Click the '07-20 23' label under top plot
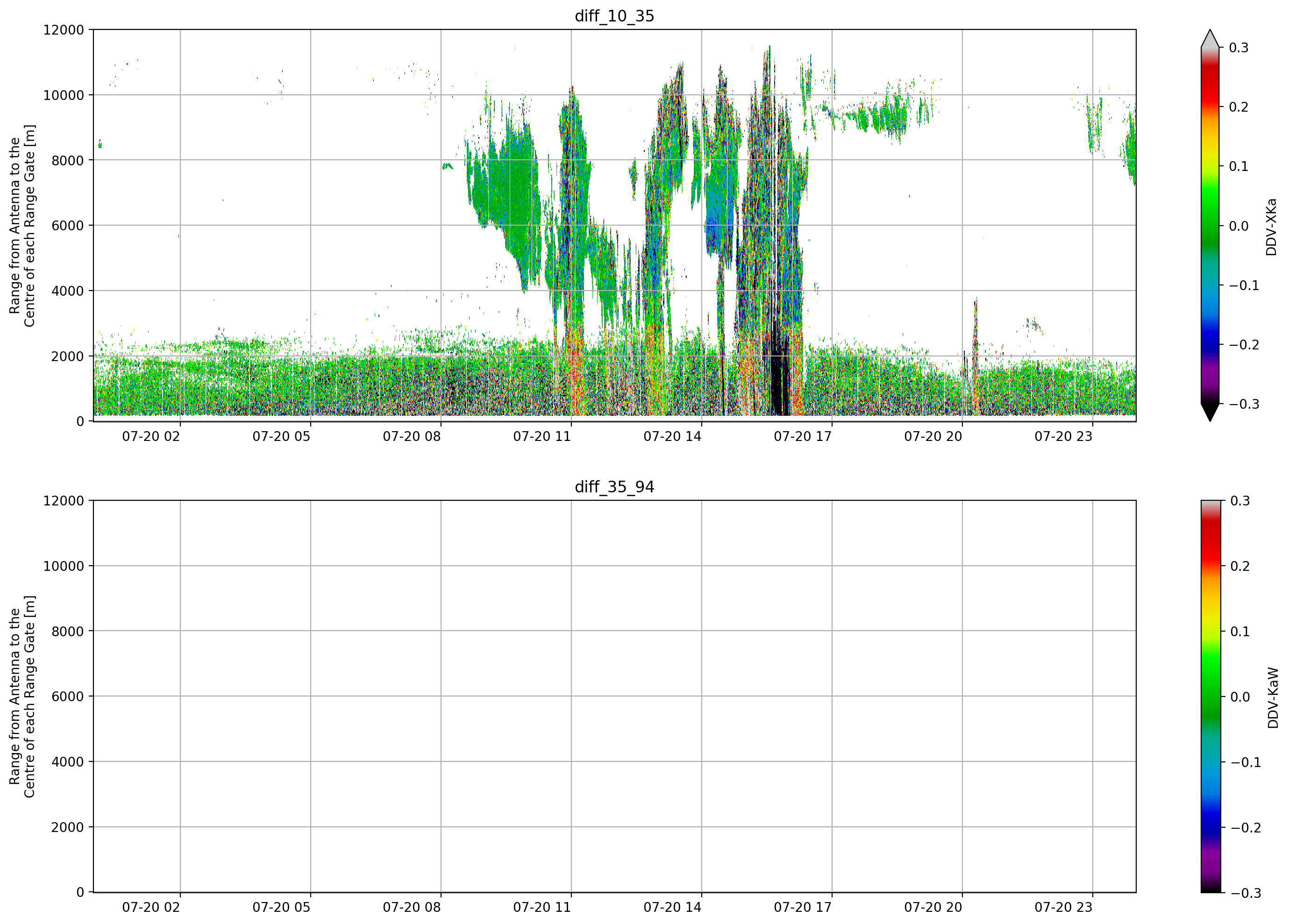 tap(1063, 436)
